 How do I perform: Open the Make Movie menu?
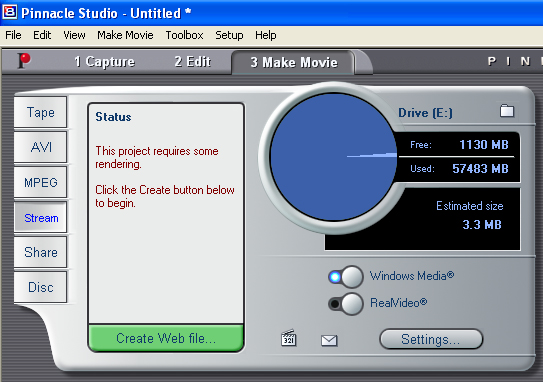click(125, 35)
